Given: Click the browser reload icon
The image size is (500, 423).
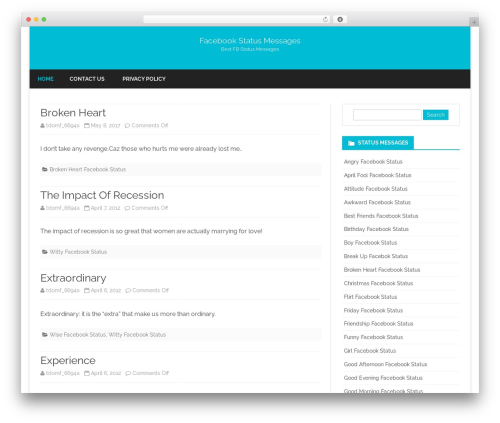Looking at the screenshot, I should pyautogui.click(x=325, y=19).
